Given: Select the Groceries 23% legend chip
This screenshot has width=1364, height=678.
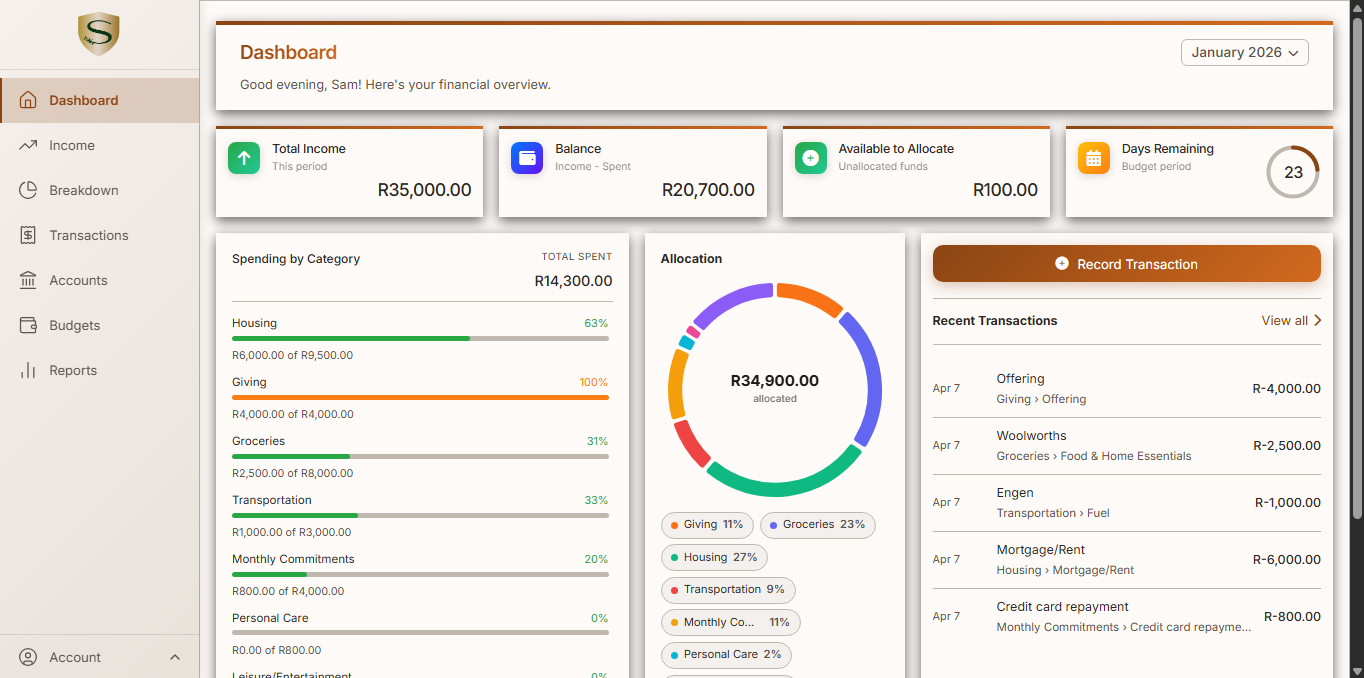Looking at the screenshot, I should [x=817, y=525].
